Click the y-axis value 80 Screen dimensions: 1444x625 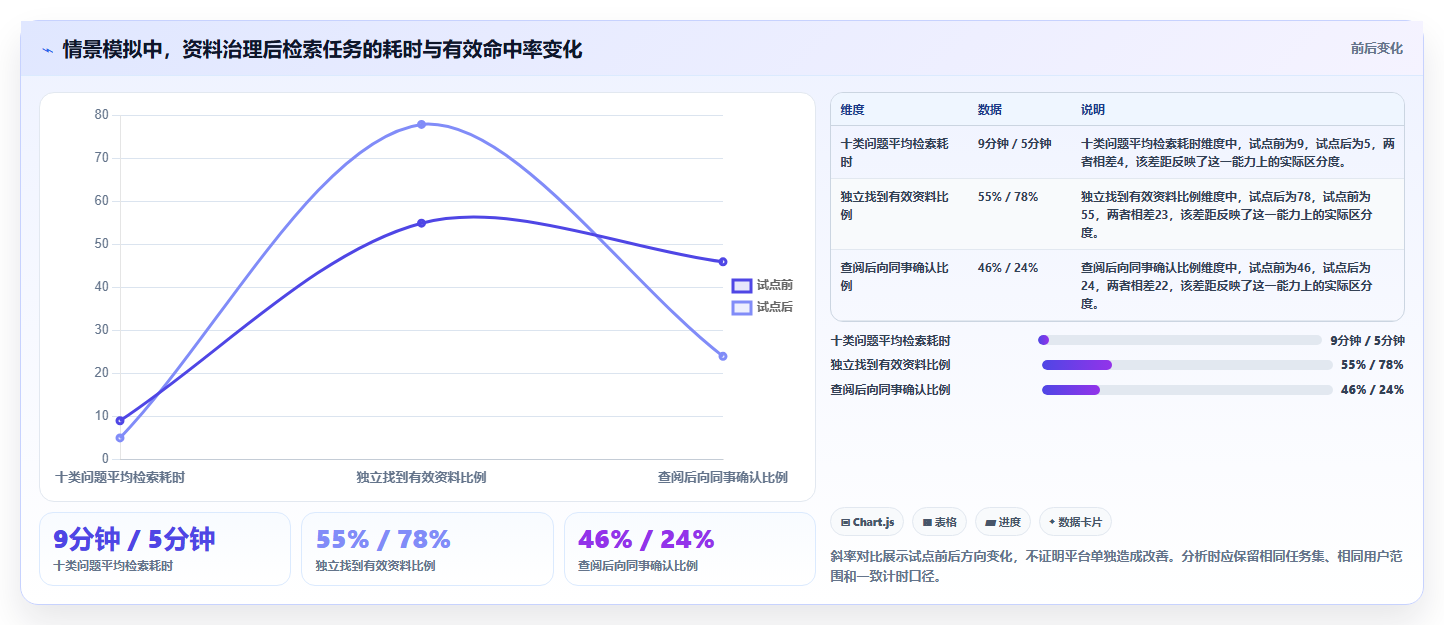(x=101, y=114)
